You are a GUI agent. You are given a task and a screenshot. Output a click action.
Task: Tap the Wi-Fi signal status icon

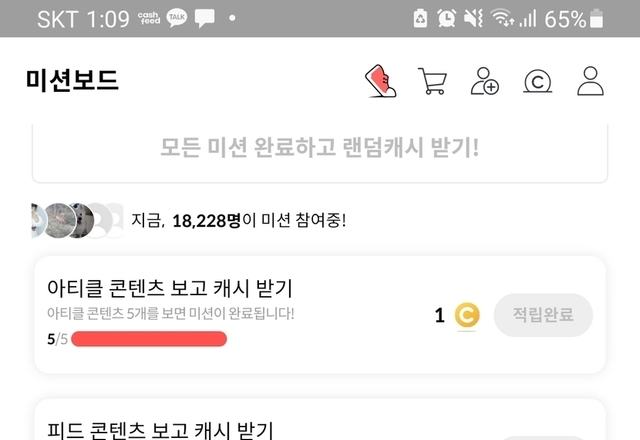503,18
